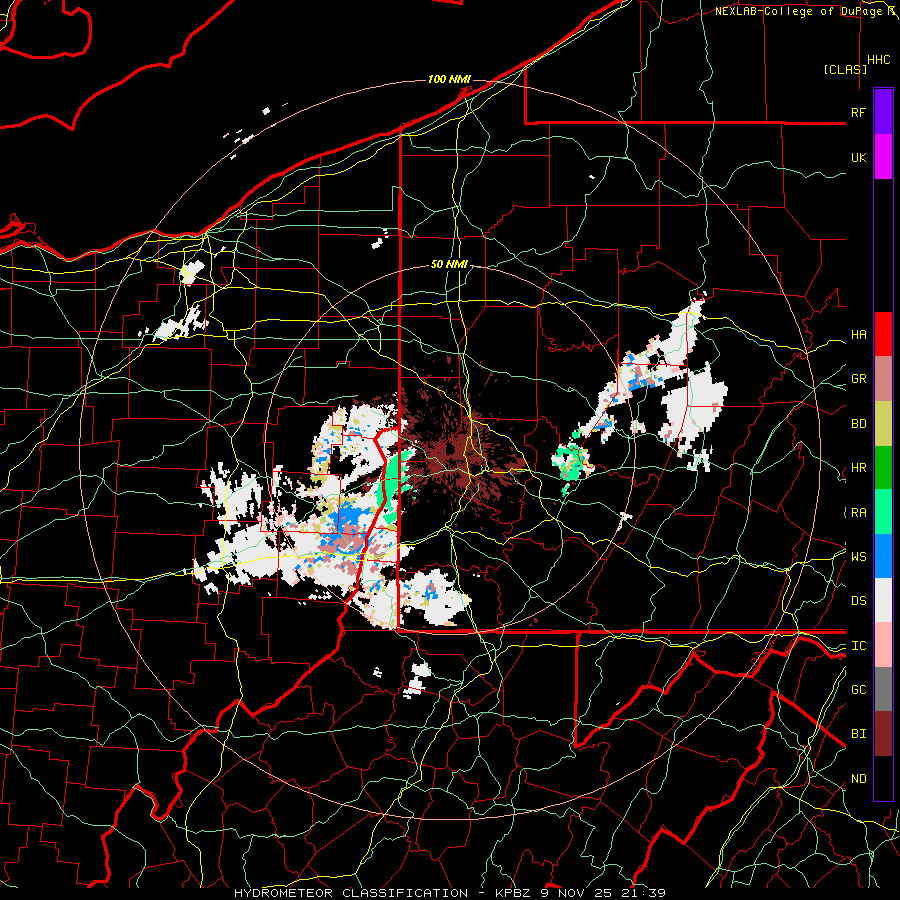Select the olive BD big drops swatch
Image resolution: width=900 pixels, height=900 pixels.
tap(883, 423)
